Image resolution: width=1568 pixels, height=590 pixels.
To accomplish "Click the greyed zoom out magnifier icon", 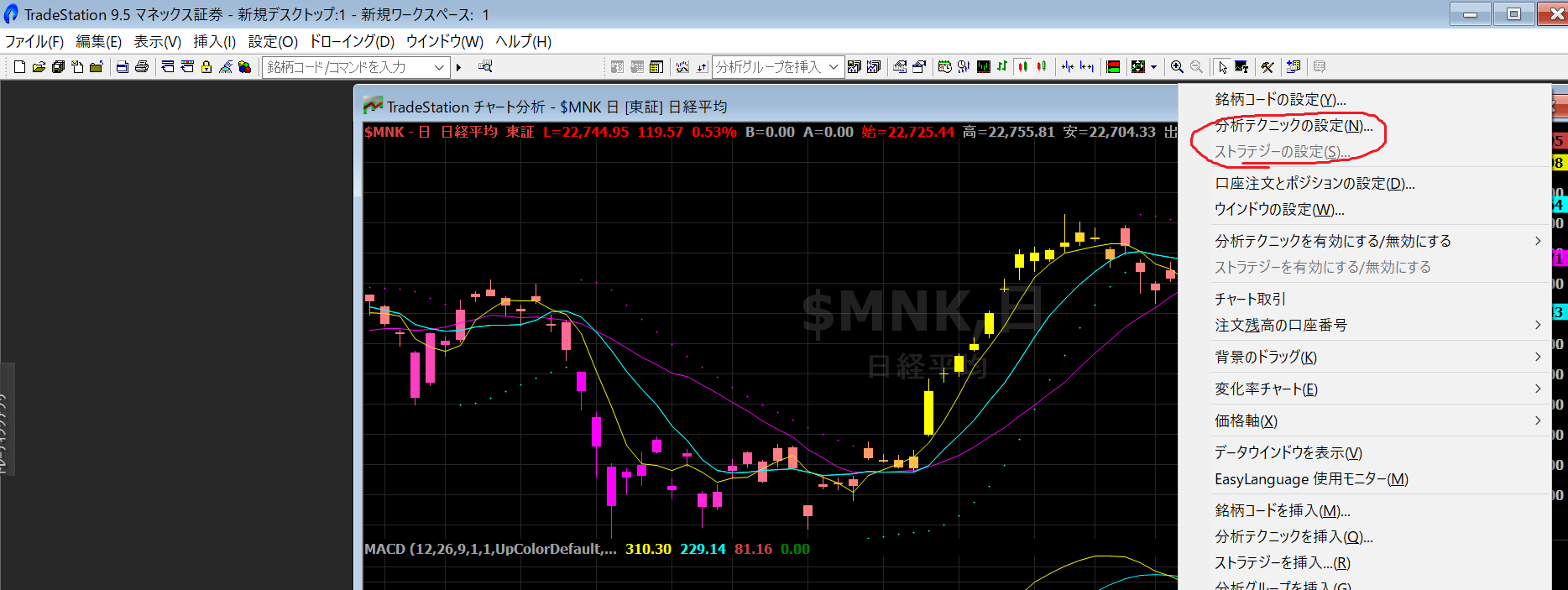I will 1196,67.
